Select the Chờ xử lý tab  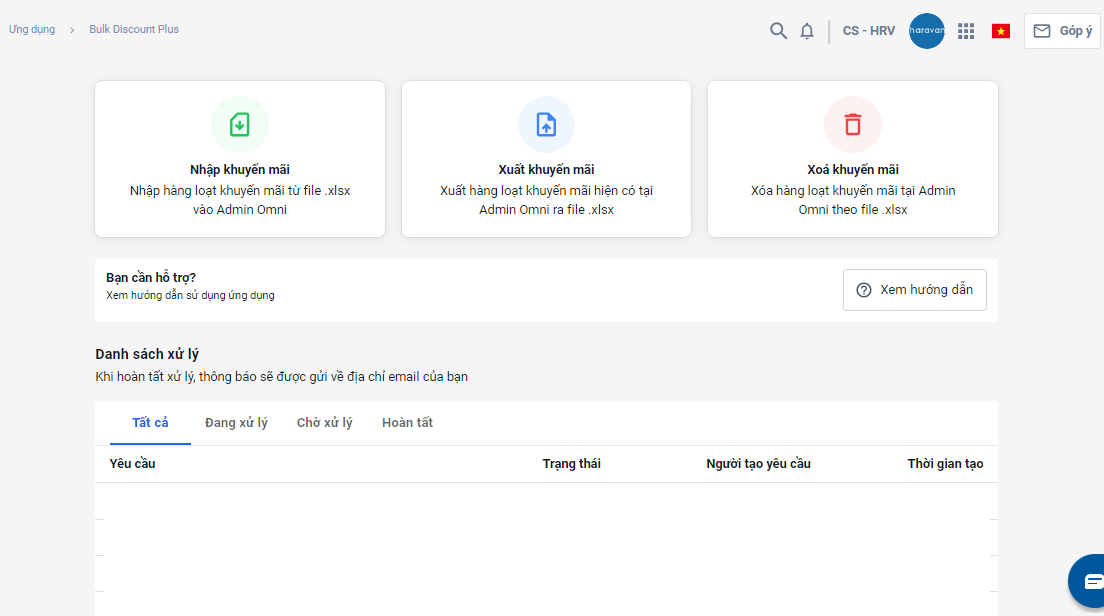click(324, 423)
